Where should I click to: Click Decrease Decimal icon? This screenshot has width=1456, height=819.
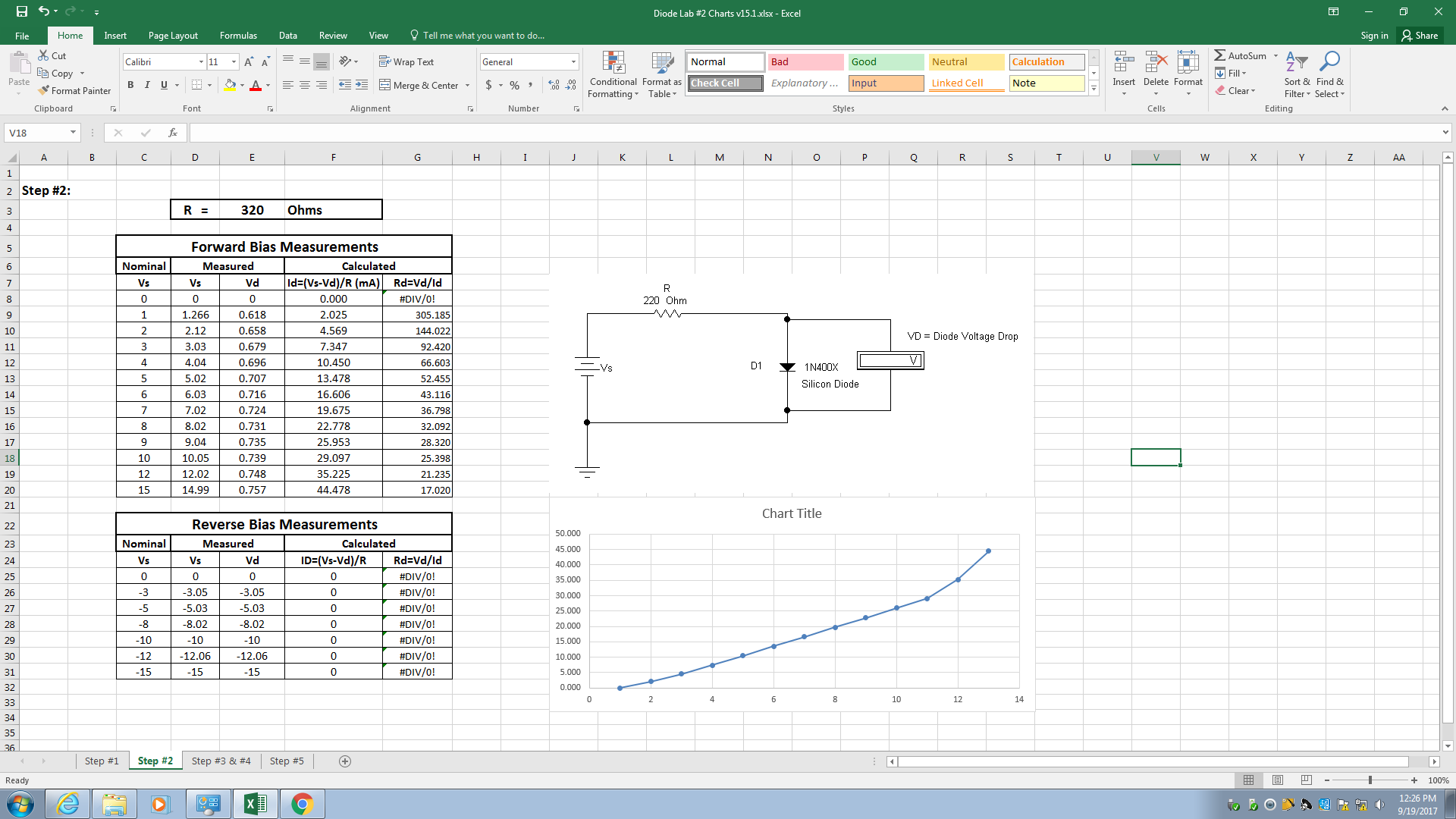571,85
